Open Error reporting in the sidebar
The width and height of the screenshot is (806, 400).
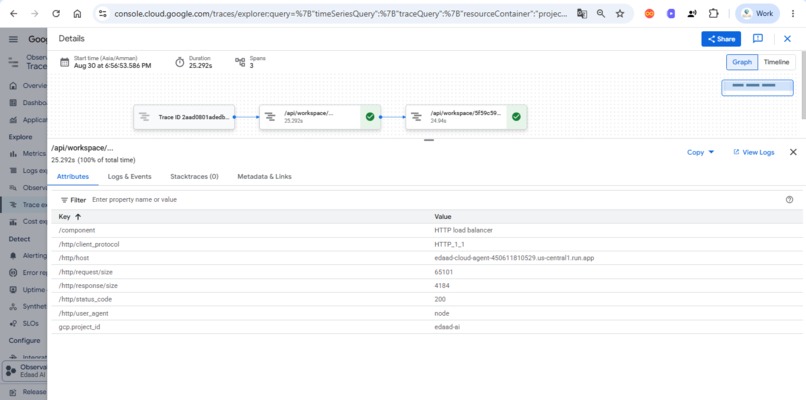point(28,272)
